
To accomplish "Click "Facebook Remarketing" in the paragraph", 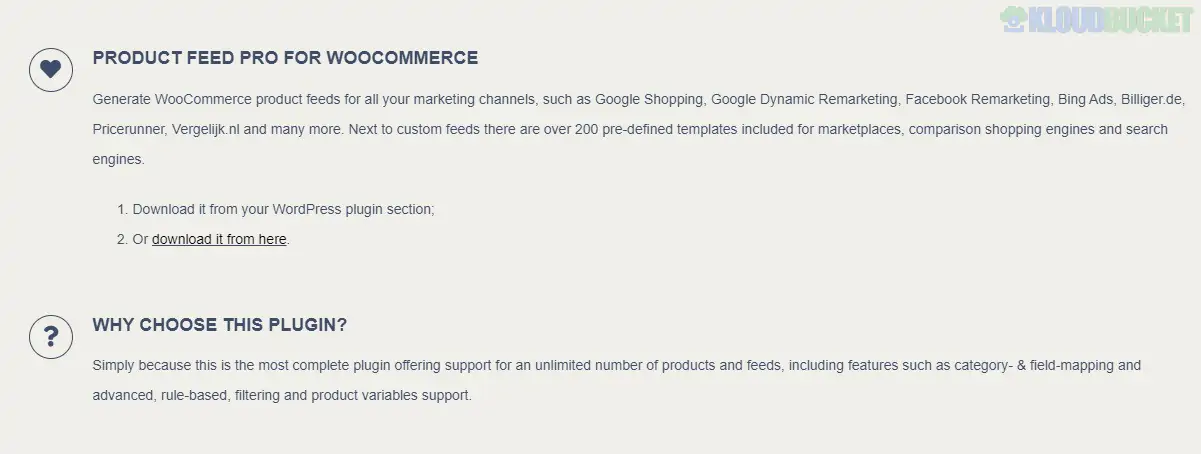I will (978, 99).
